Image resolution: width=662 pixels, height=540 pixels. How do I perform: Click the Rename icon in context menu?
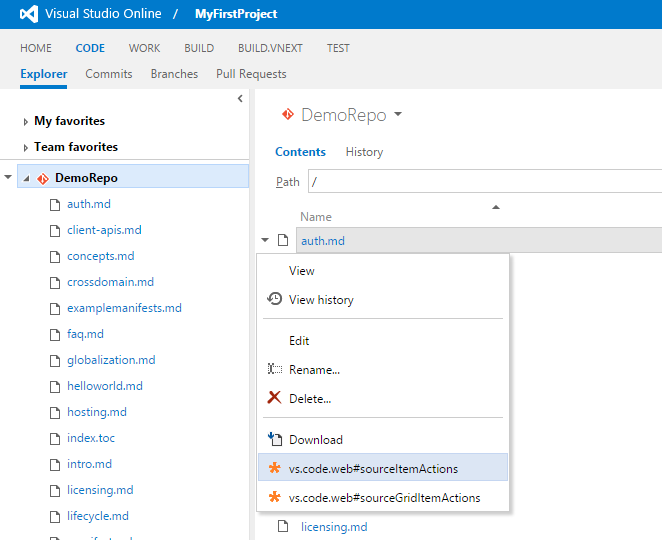(x=274, y=369)
